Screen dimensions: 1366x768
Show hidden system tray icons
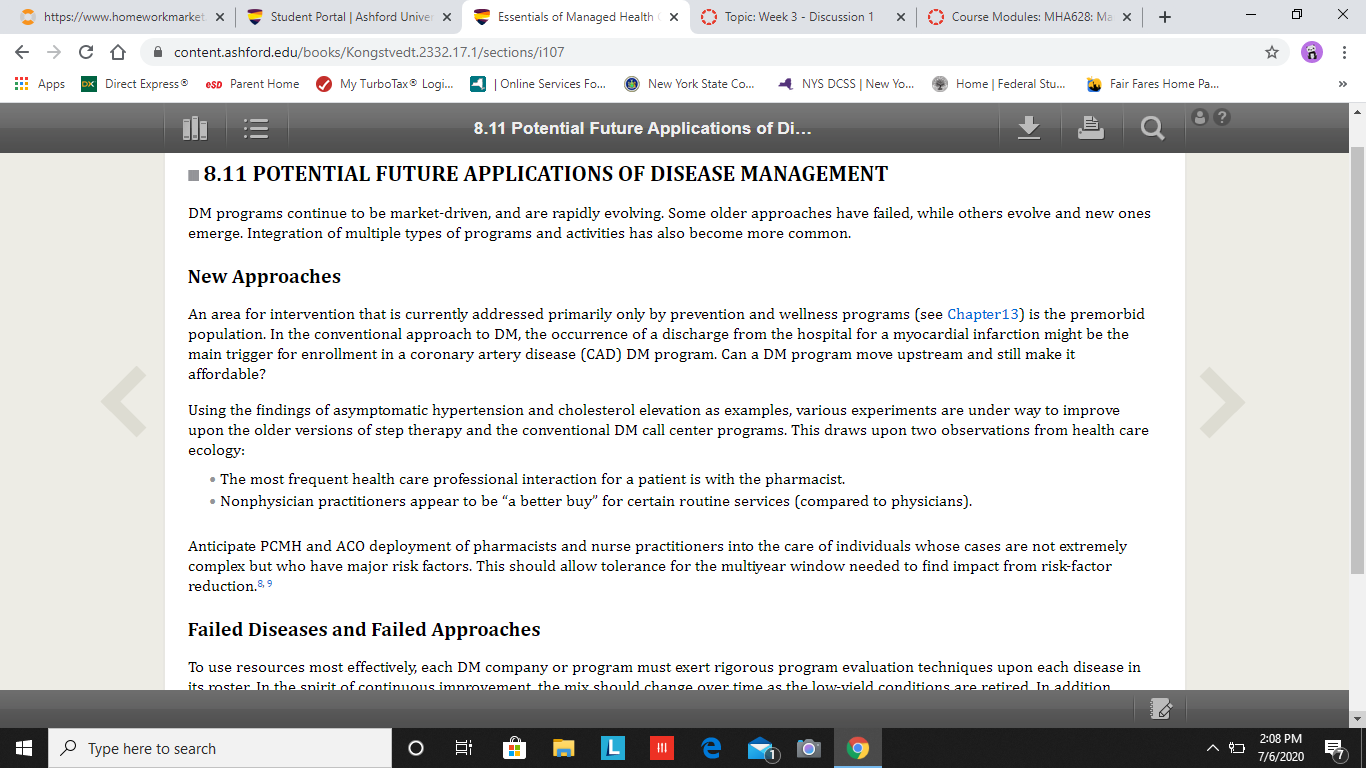click(1213, 748)
